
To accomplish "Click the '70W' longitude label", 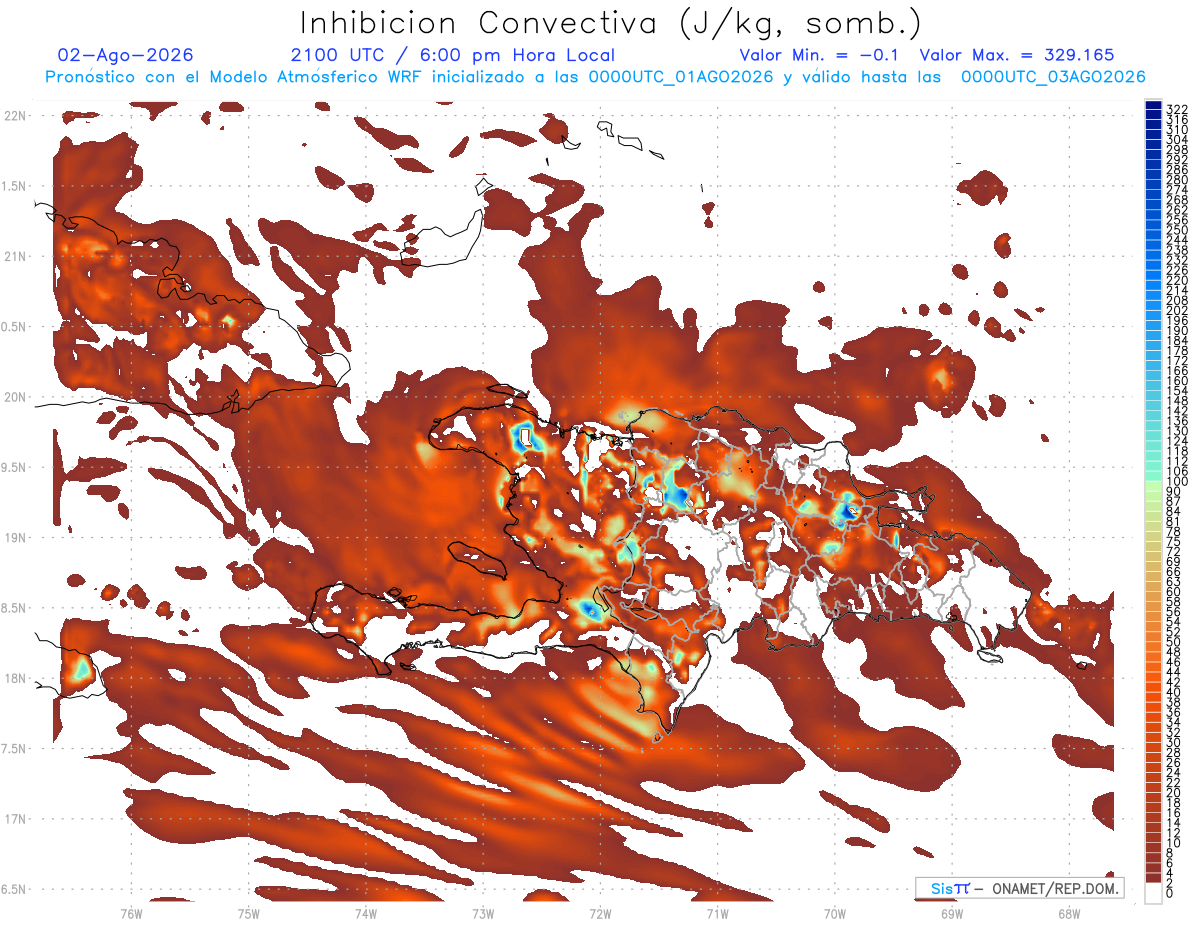I will click(835, 913).
